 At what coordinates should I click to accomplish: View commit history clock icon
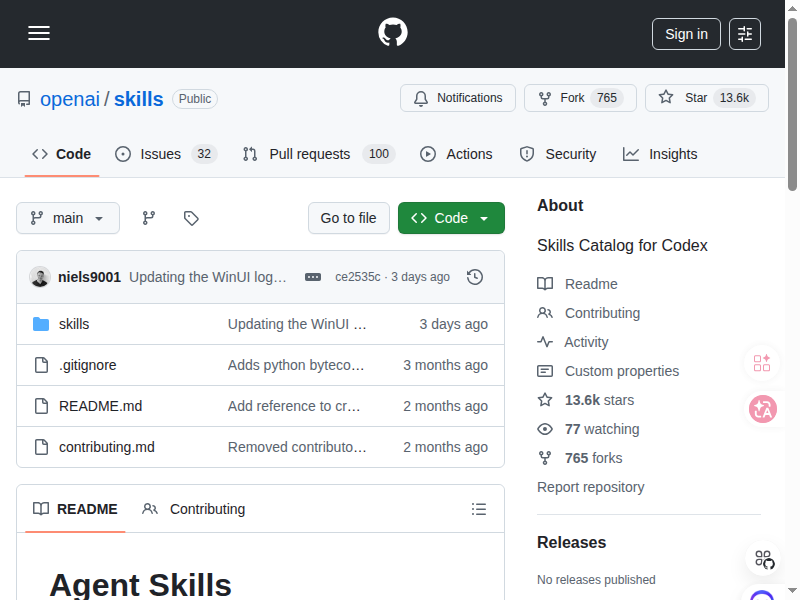tap(475, 277)
